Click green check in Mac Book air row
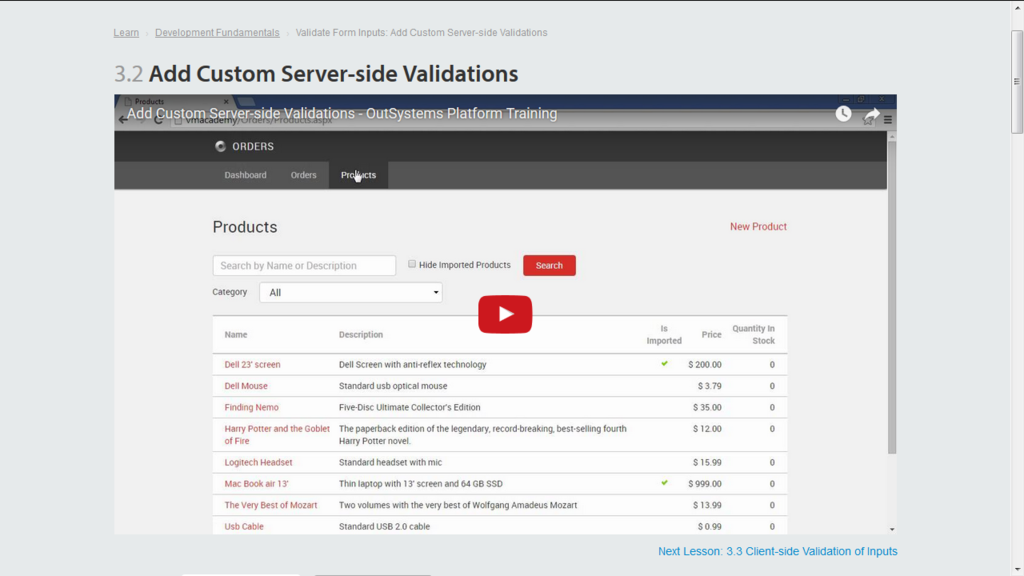 click(664, 483)
